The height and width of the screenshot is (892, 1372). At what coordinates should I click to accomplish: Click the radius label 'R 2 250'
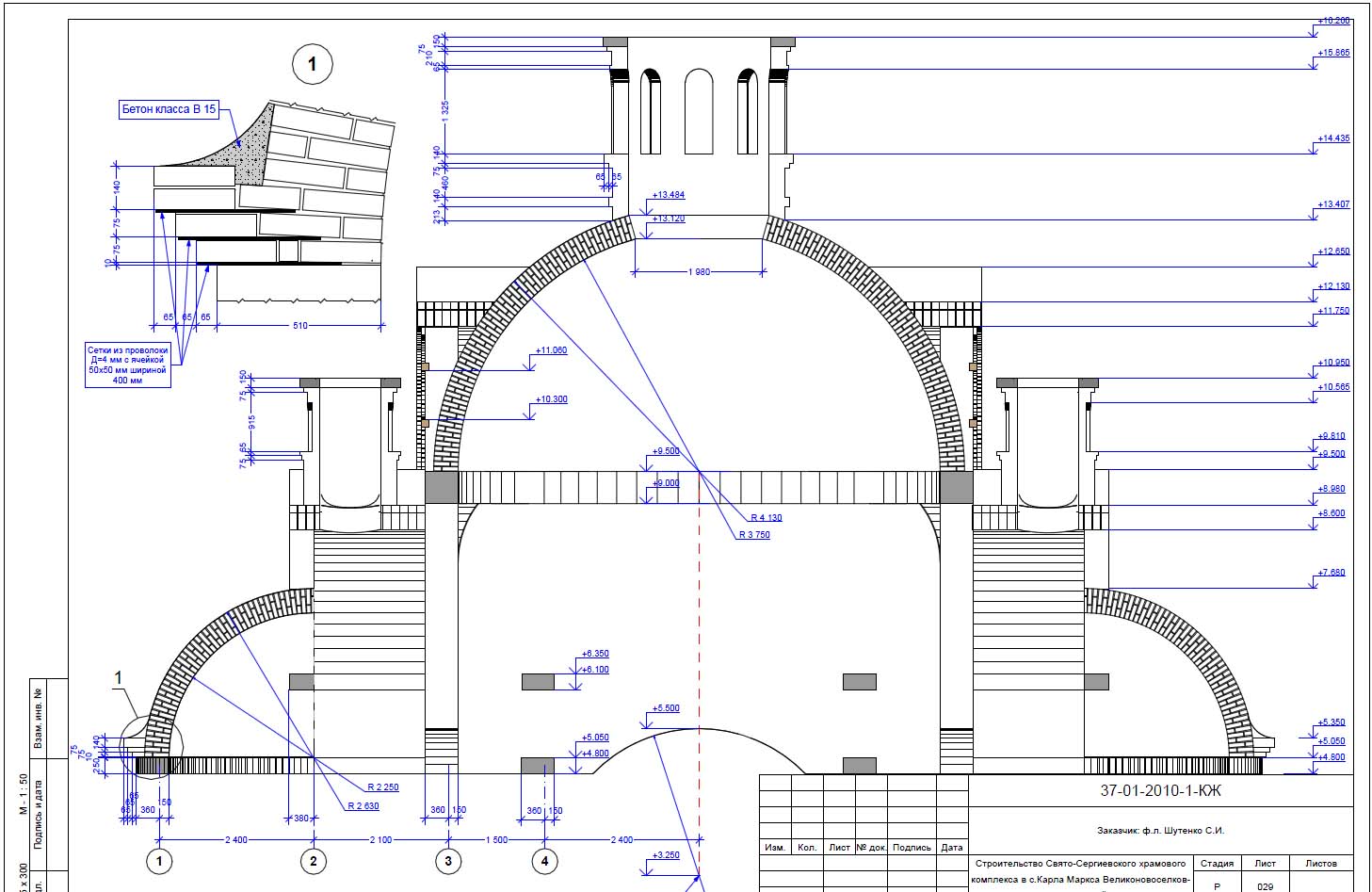(x=383, y=787)
